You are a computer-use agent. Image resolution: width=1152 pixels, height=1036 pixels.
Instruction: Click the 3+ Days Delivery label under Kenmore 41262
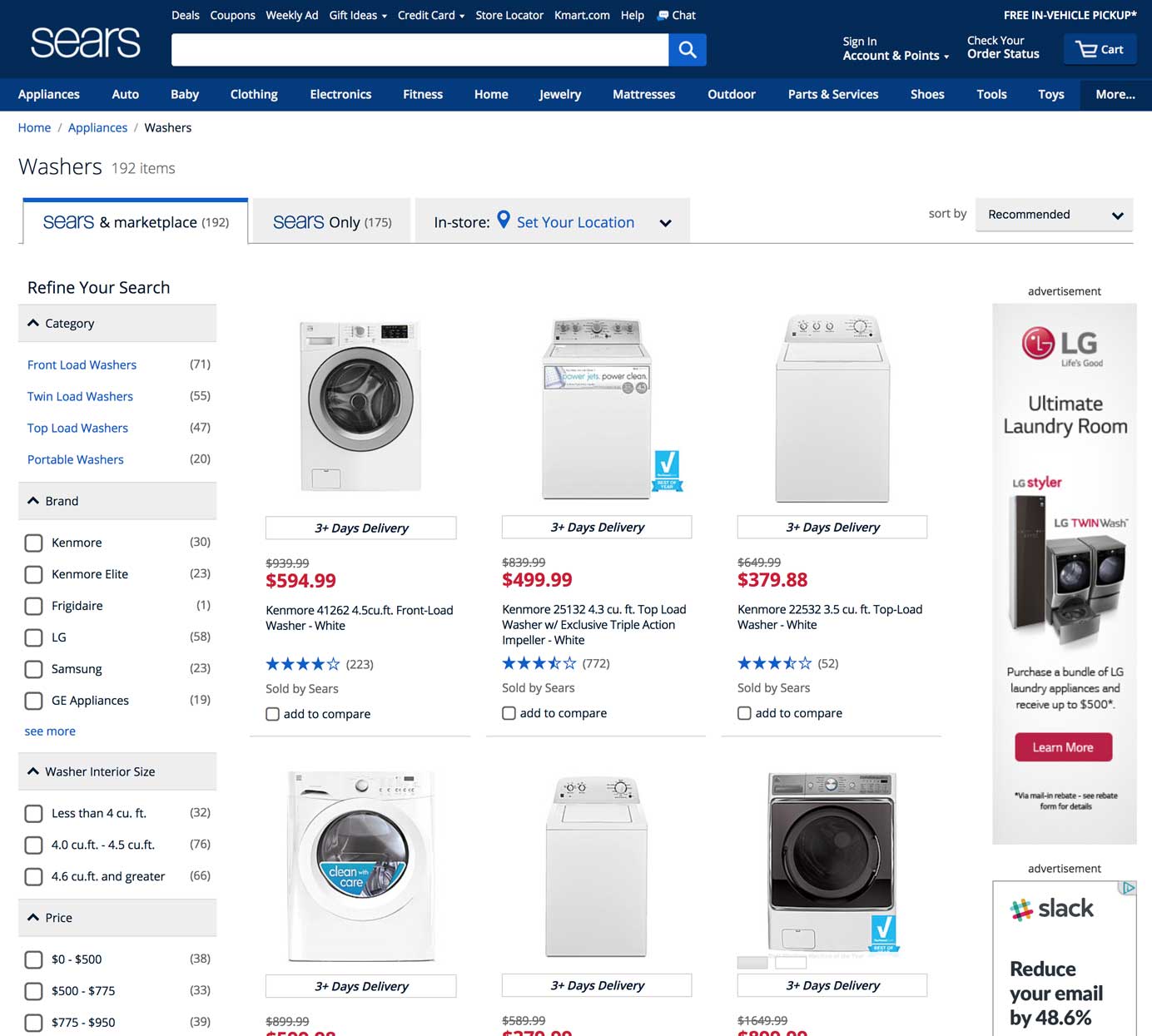pos(360,528)
